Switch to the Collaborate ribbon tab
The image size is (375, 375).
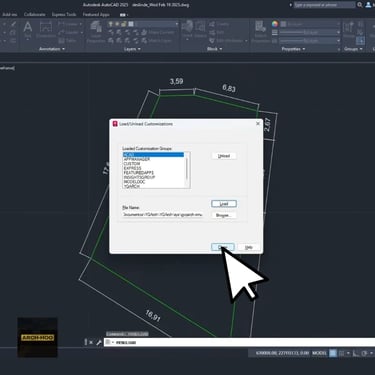pos(34,14)
